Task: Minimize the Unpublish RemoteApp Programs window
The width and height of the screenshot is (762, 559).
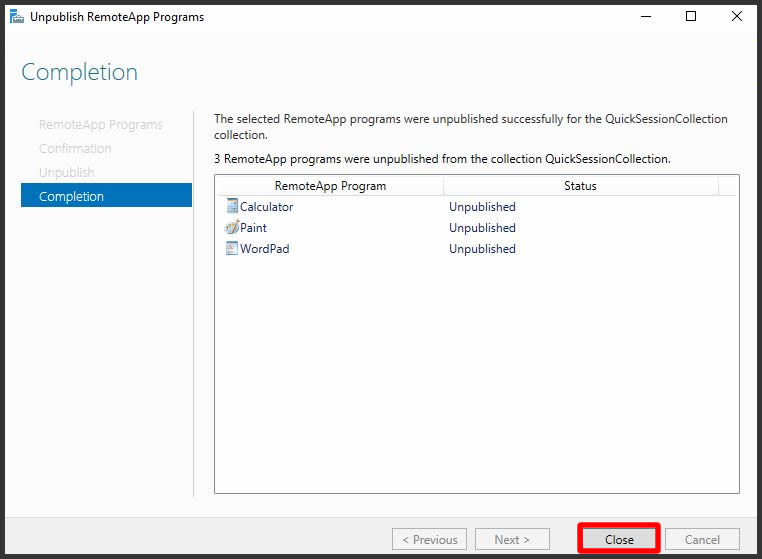Action: pyautogui.click(x=645, y=17)
